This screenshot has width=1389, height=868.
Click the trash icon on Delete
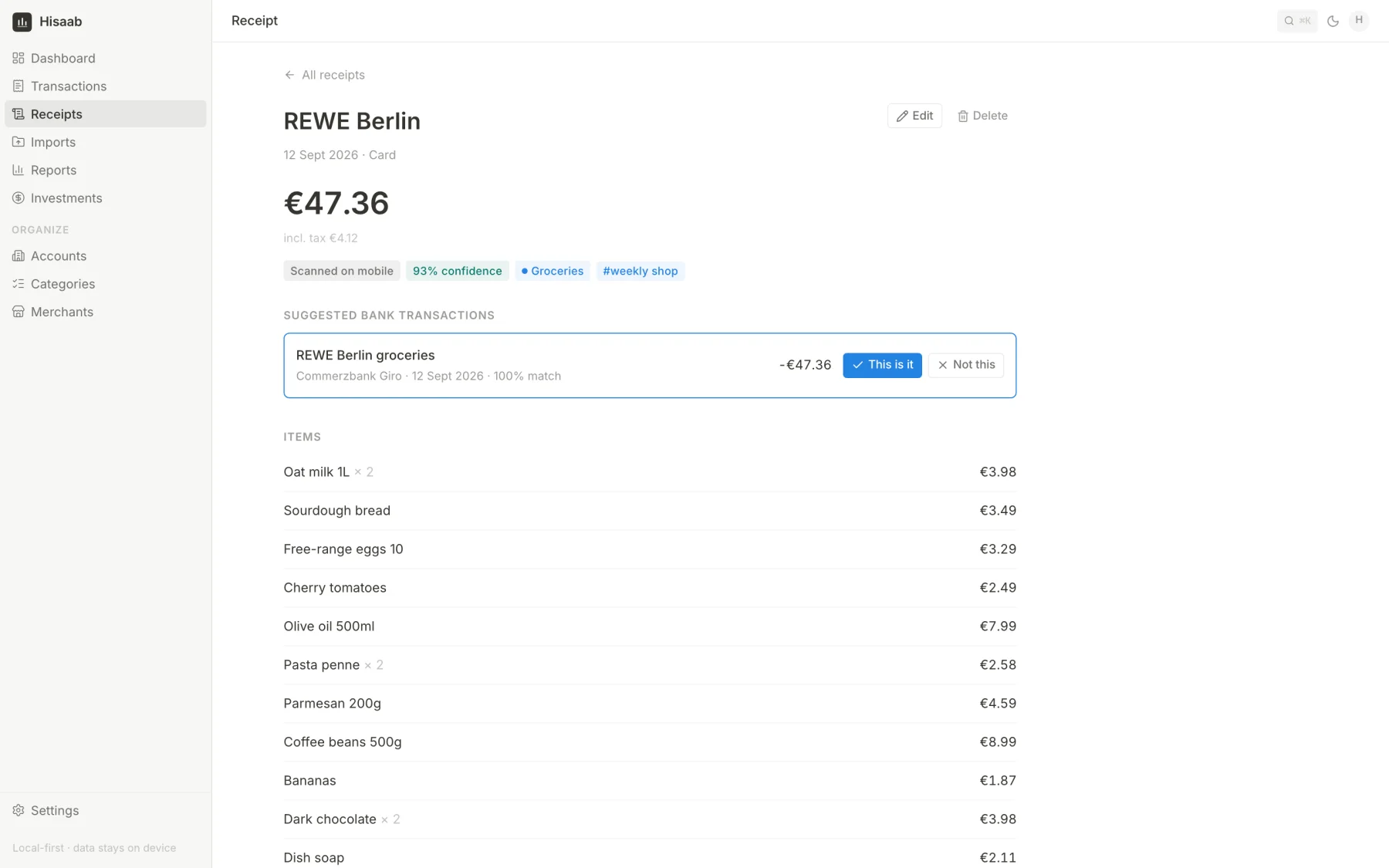point(963,116)
